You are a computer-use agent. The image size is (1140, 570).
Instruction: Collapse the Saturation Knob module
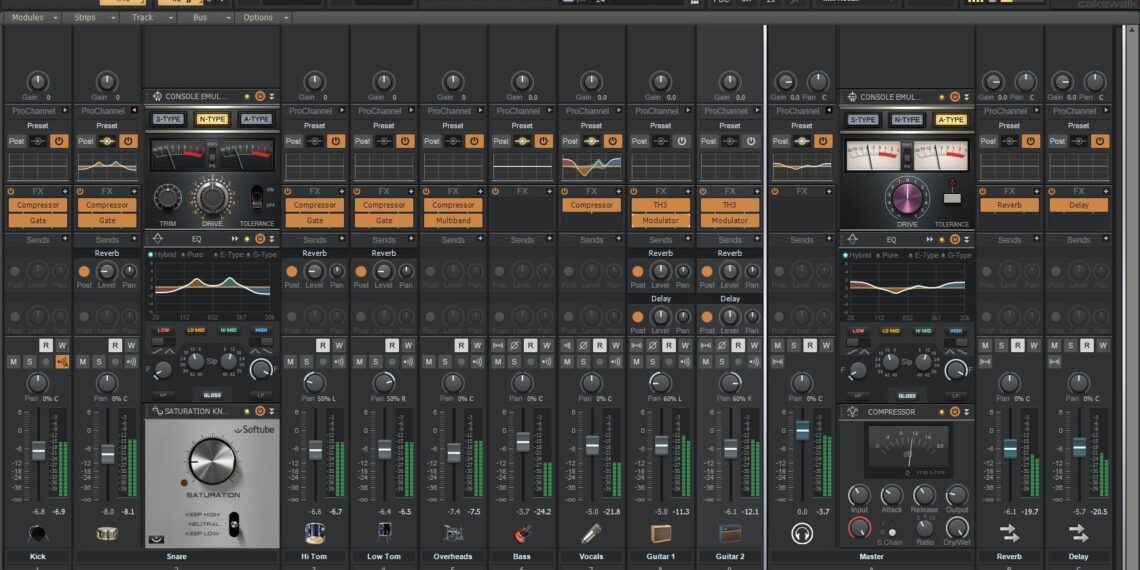point(271,411)
